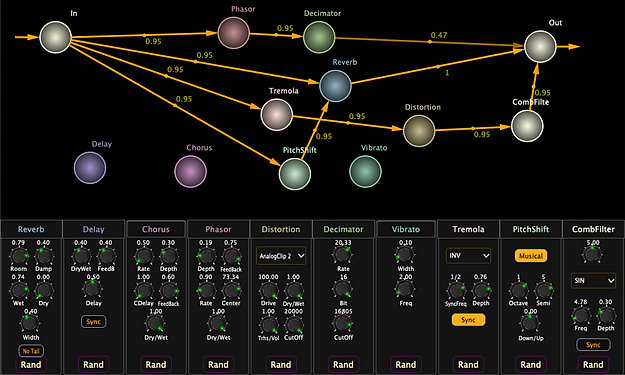625x375 pixels.
Task: Select the unconnected Chorus node
Action: click(191, 171)
